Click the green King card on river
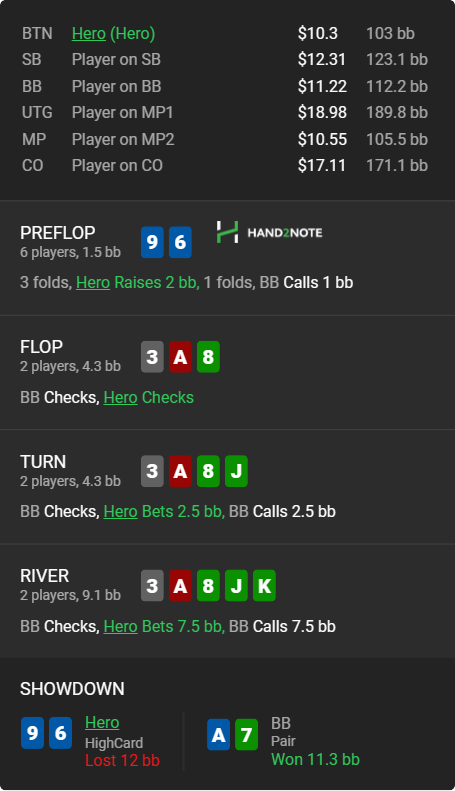This screenshot has width=455, height=791. (x=264, y=586)
